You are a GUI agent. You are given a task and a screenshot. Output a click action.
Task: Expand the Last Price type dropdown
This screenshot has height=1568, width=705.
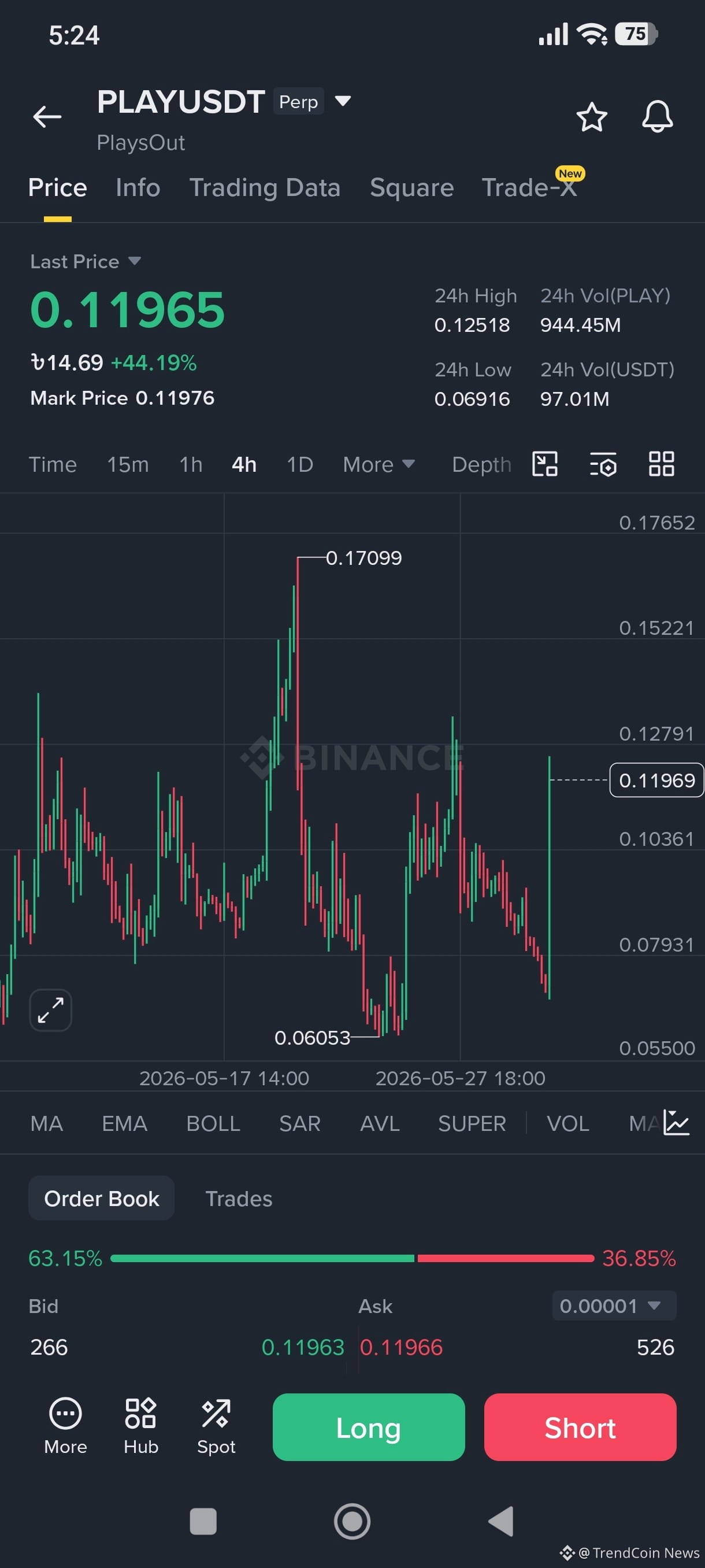pos(135,261)
